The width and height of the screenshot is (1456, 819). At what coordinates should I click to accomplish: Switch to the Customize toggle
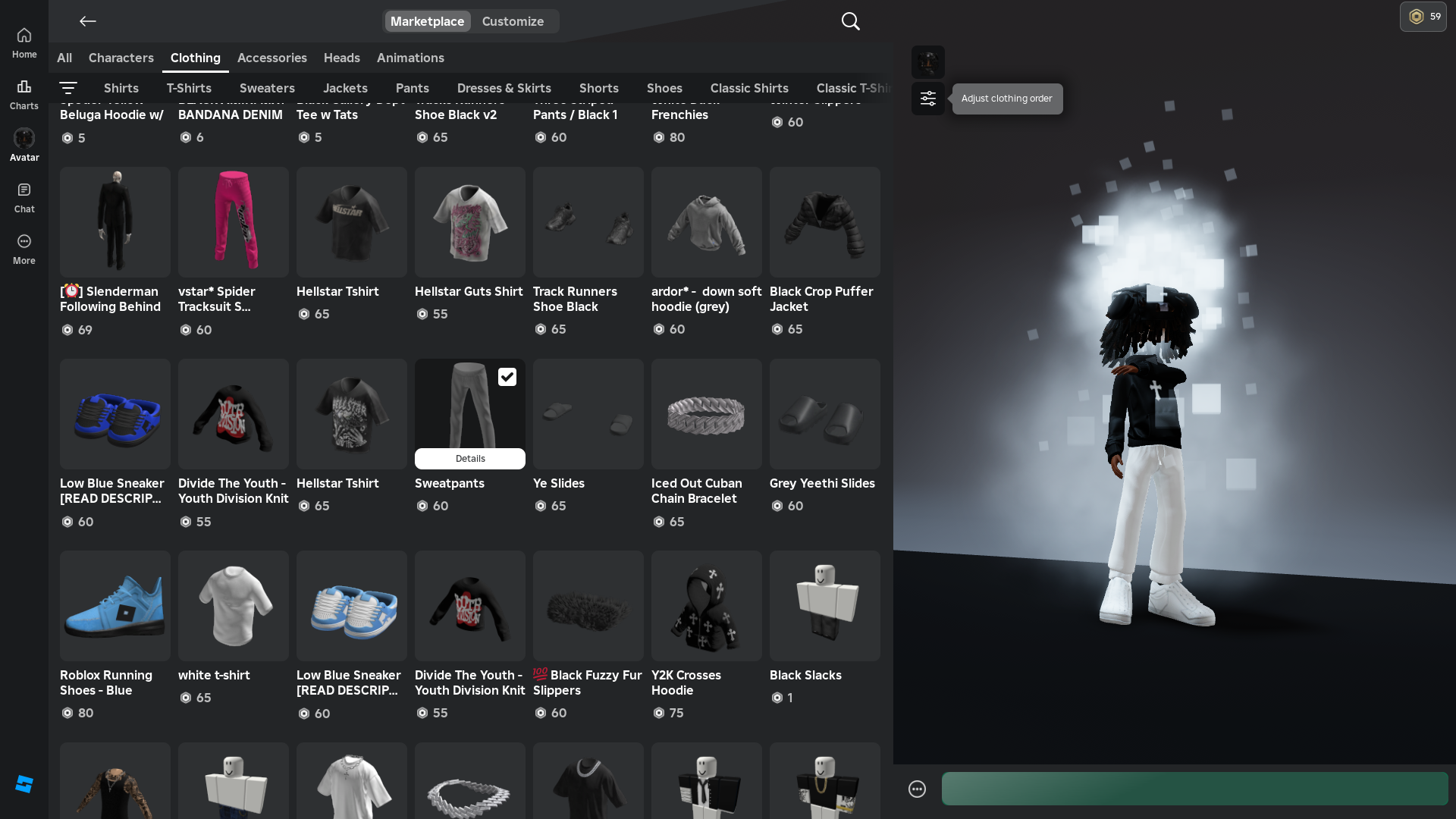click(x=513, y=21)
